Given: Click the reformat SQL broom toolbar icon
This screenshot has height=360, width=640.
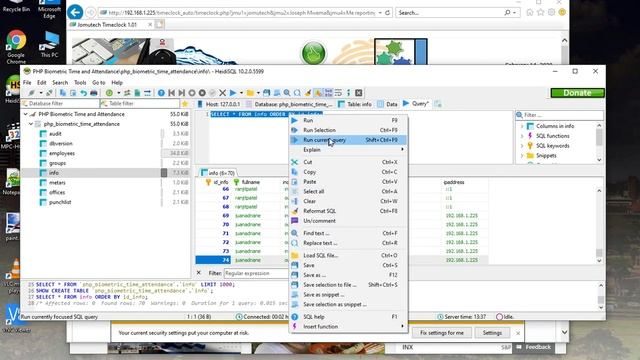Looking at the screenshot, I should [308, 93].
